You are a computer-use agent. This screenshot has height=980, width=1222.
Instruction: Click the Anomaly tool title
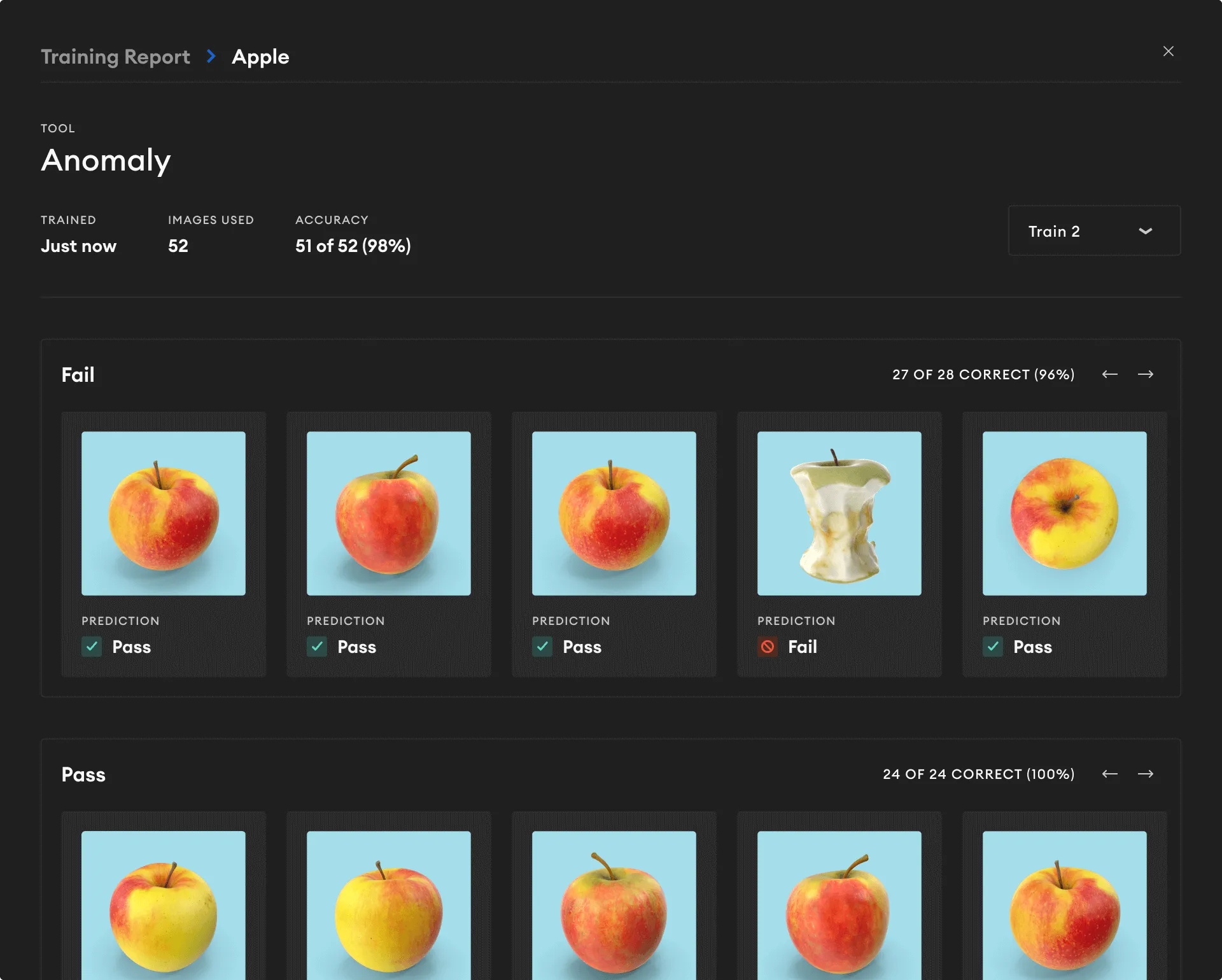106,160
